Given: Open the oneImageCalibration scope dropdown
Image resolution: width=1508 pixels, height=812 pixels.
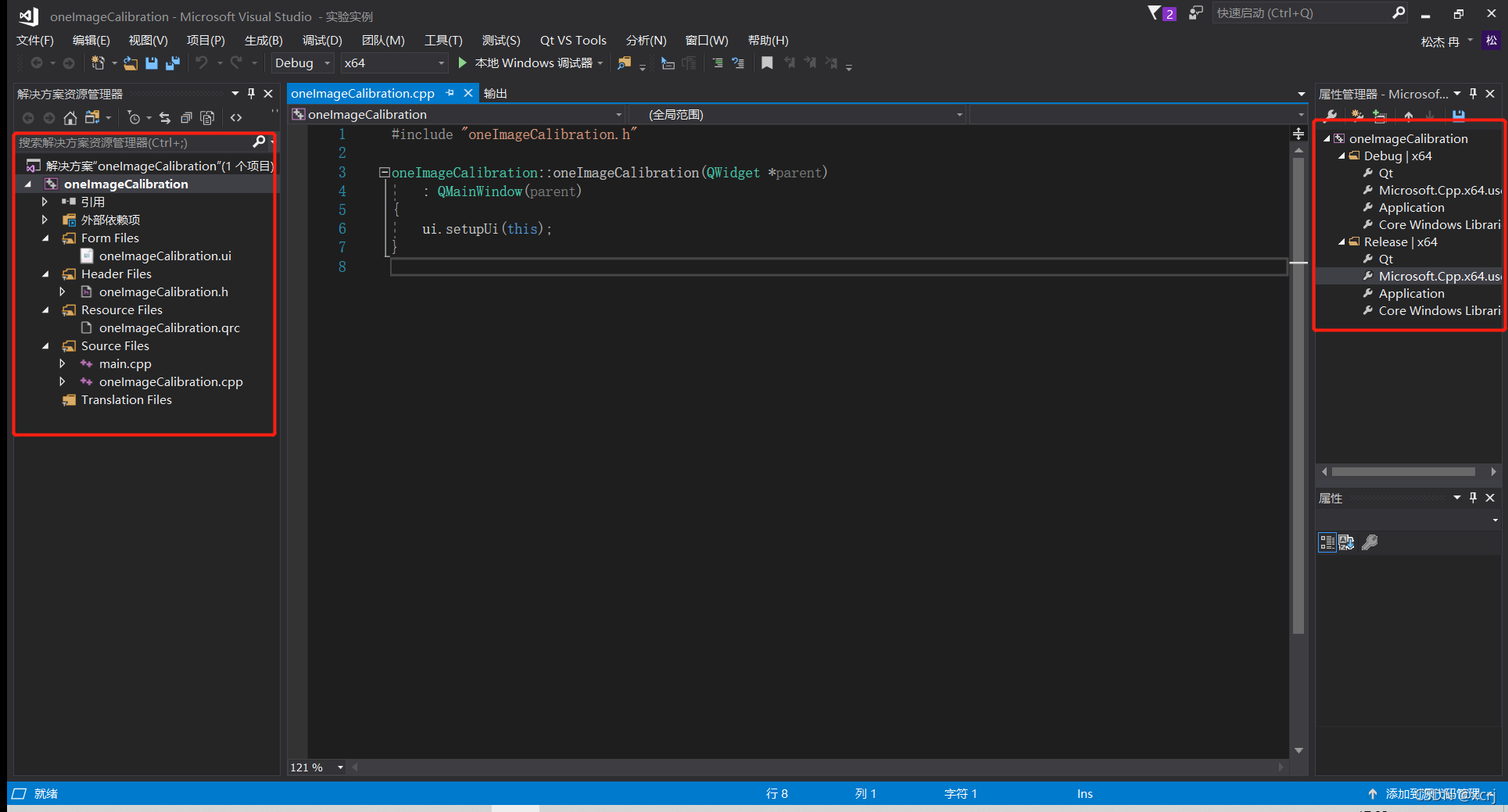Looking at the screenshot, I should [x=457, y=115].
